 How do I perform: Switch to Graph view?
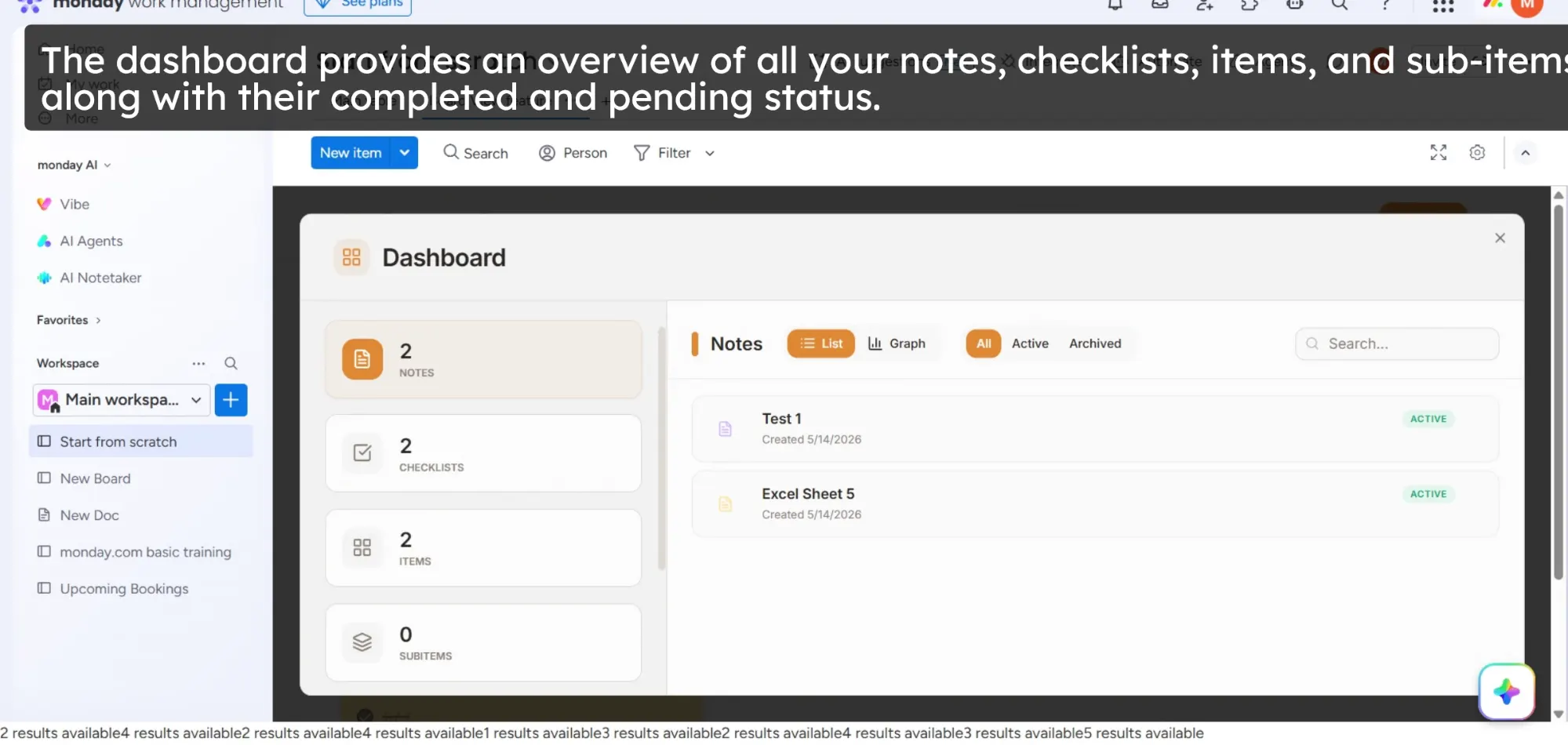tap(897, 343)
